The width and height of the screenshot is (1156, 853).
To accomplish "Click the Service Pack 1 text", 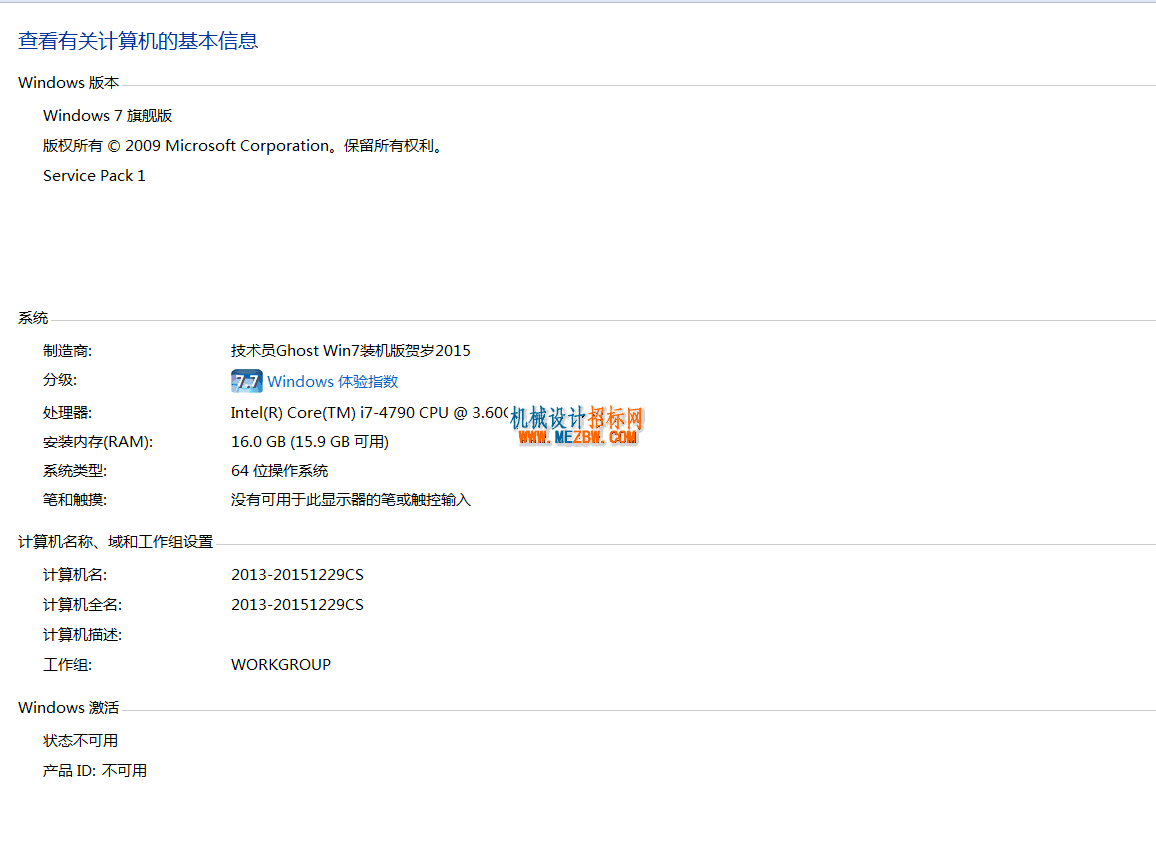I will click(94, 175).
